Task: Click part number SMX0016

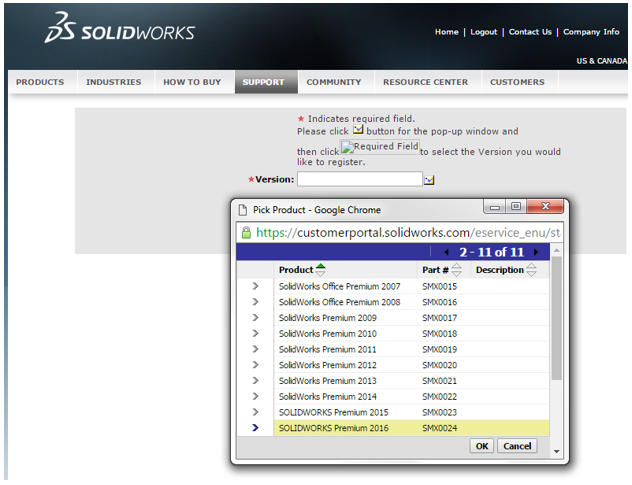Action: coord(439,302)
